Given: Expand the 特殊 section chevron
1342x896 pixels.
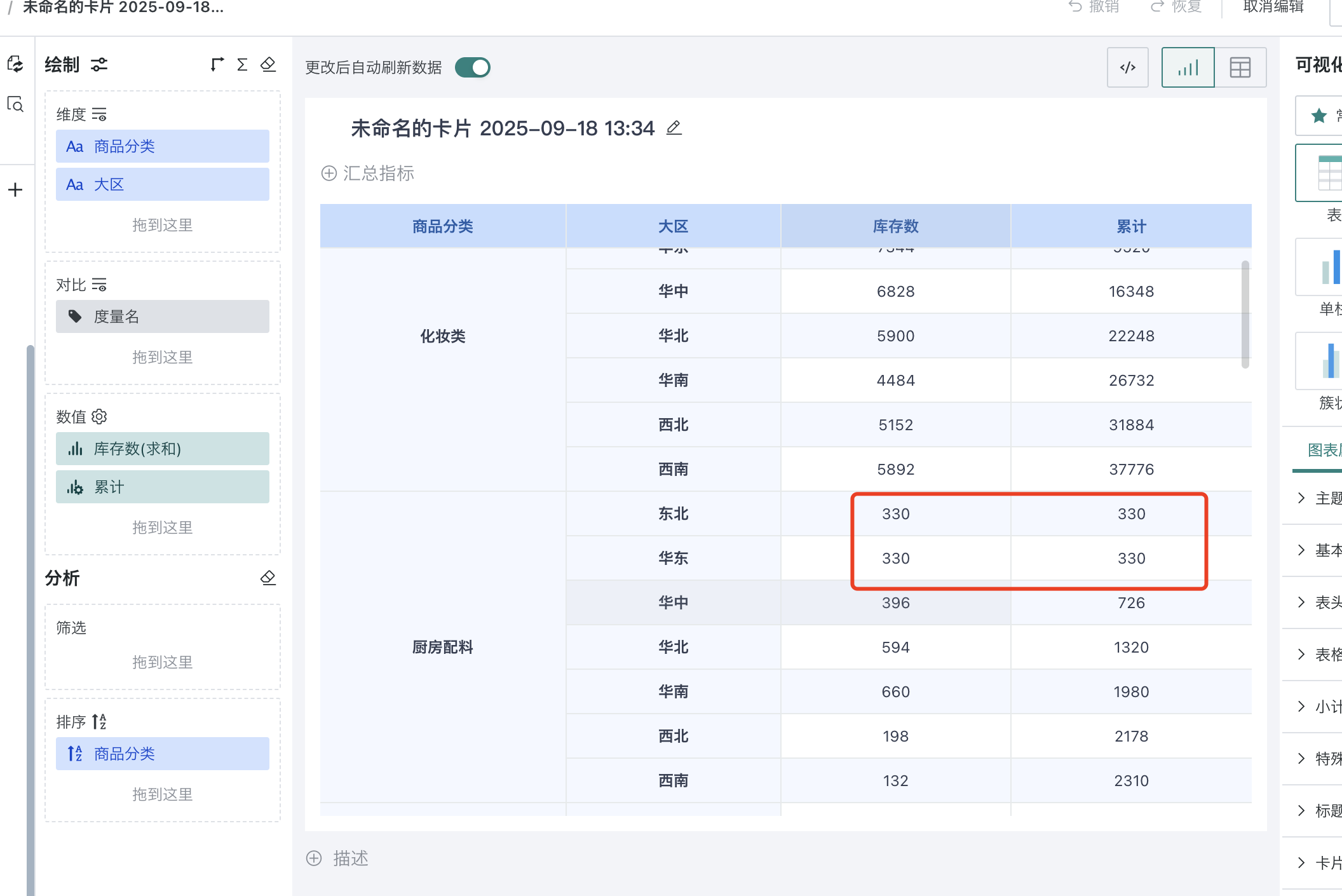Looking at the screenshot, I should [x=1301, y=758].
